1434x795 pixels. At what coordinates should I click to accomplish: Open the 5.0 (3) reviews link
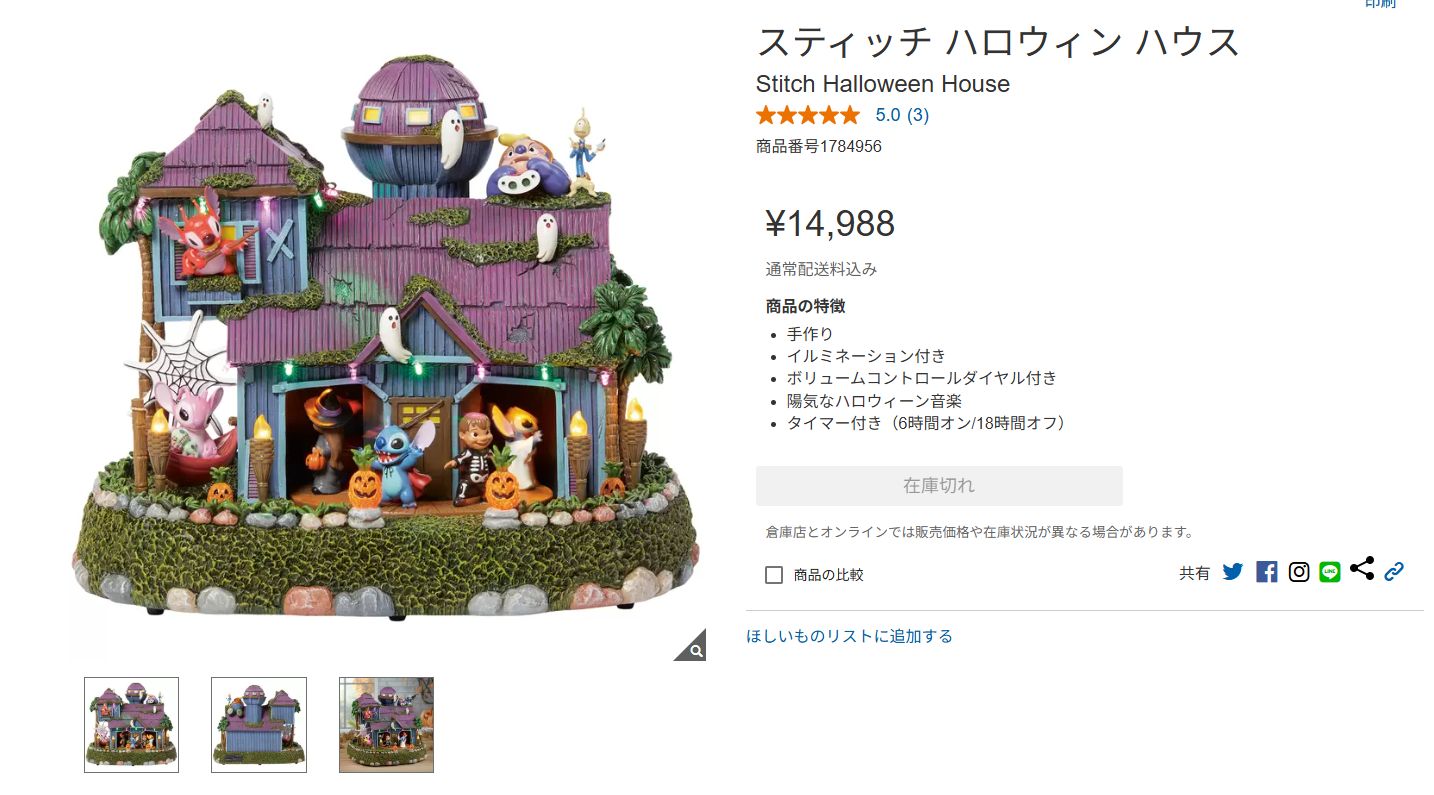point(902,115)
